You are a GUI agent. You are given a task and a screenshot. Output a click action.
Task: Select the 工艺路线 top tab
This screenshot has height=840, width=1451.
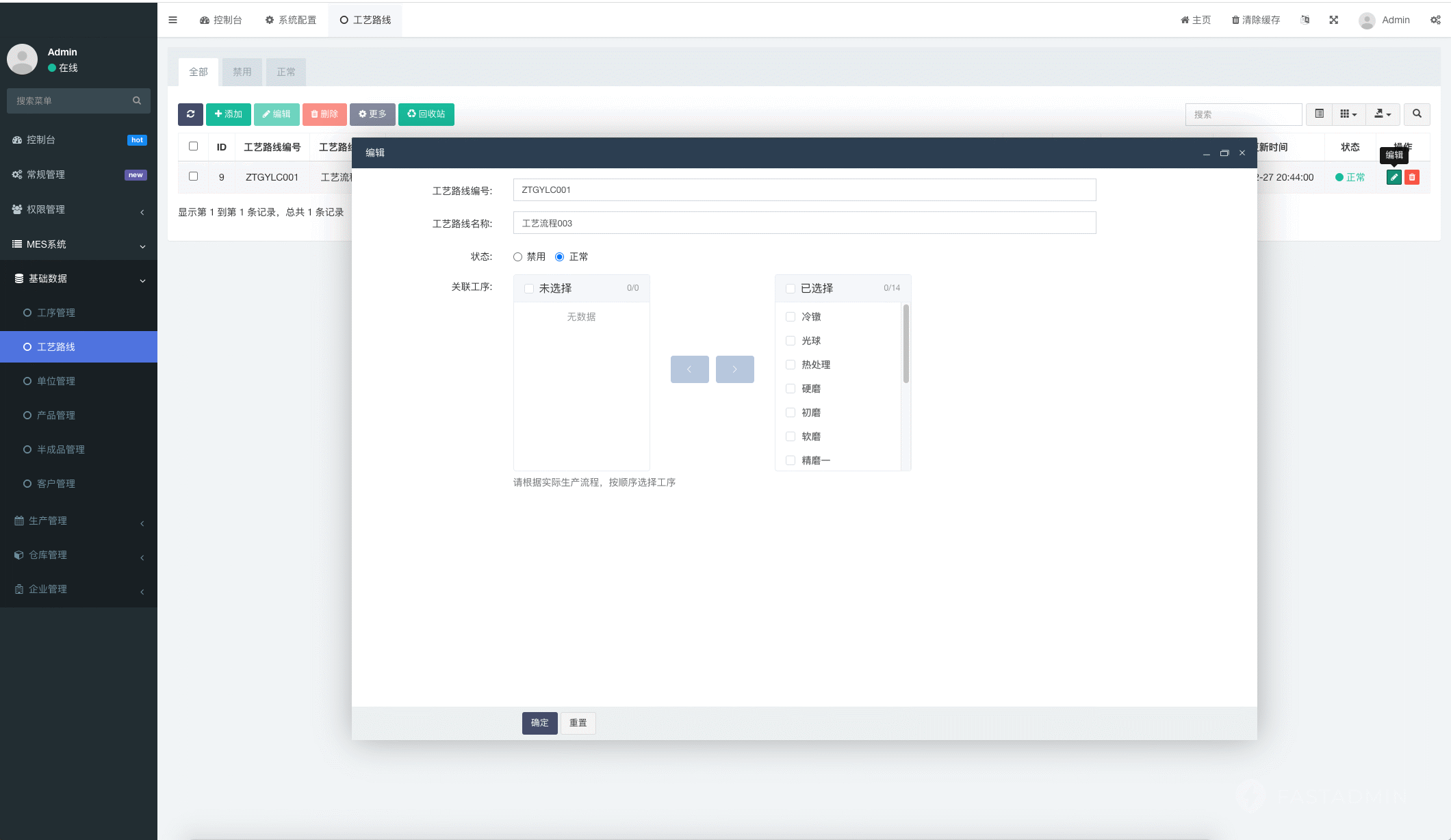point(365,20)
